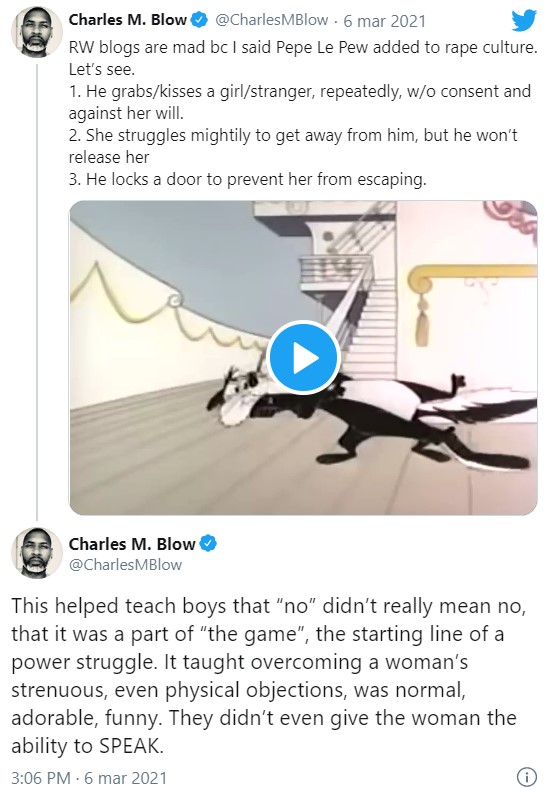547x794 pixels.
Task: Open the 3:06 PM timestamp link
Action: (x=41, y=778)
